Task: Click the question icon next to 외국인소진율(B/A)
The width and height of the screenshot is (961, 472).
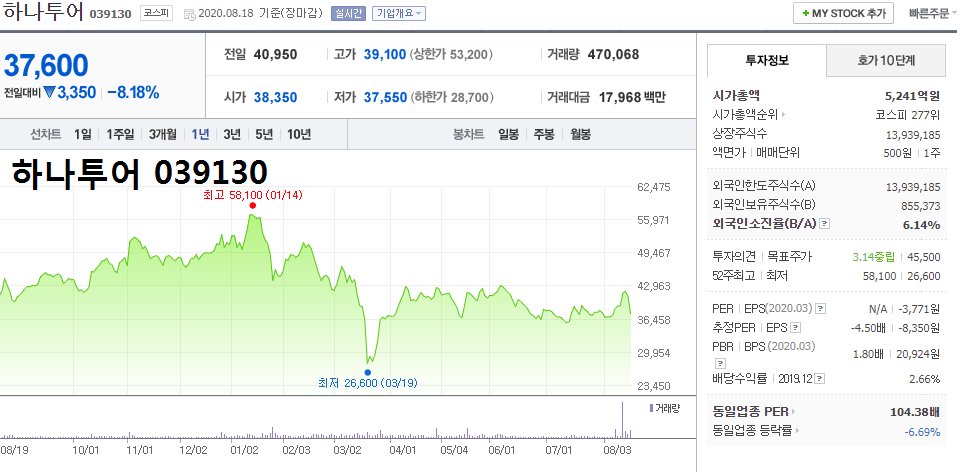Action: coord(824,224)
